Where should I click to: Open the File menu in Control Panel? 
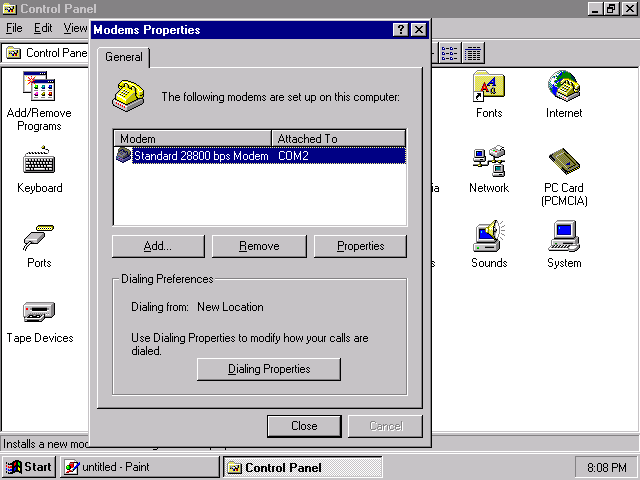click(14, 28)
